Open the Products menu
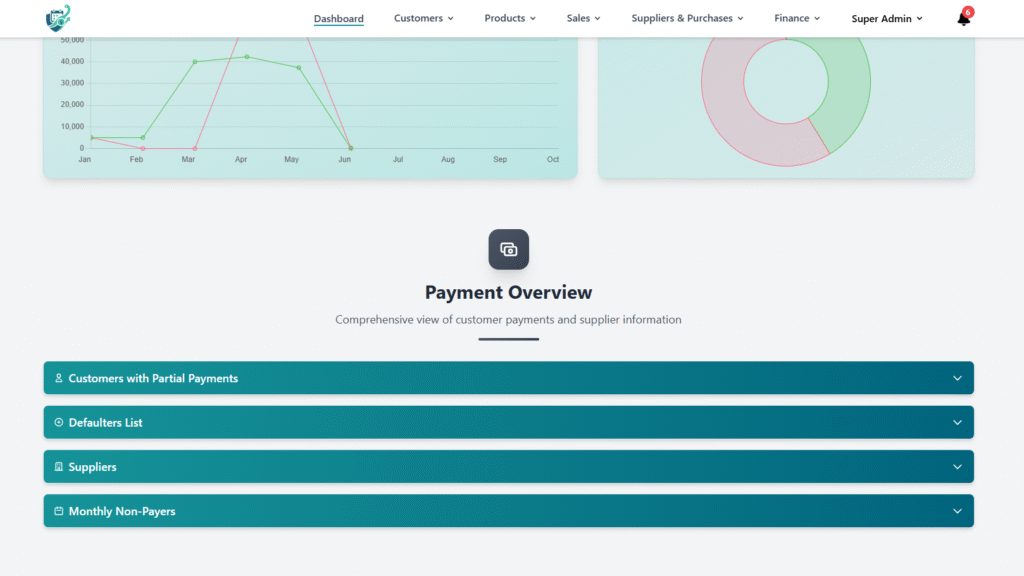The width and height of the screenshot is (1024, 576). click(510, 18)
